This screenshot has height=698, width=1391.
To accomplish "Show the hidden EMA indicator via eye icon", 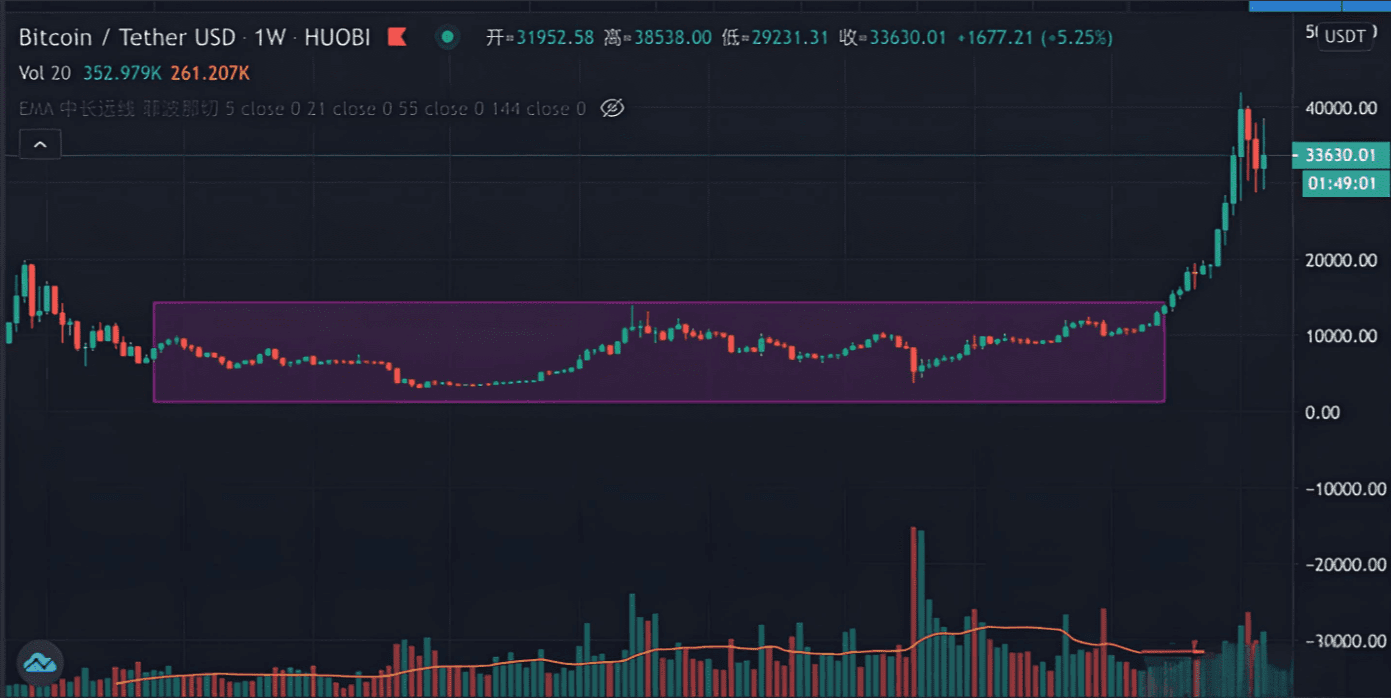I will 612,108.
